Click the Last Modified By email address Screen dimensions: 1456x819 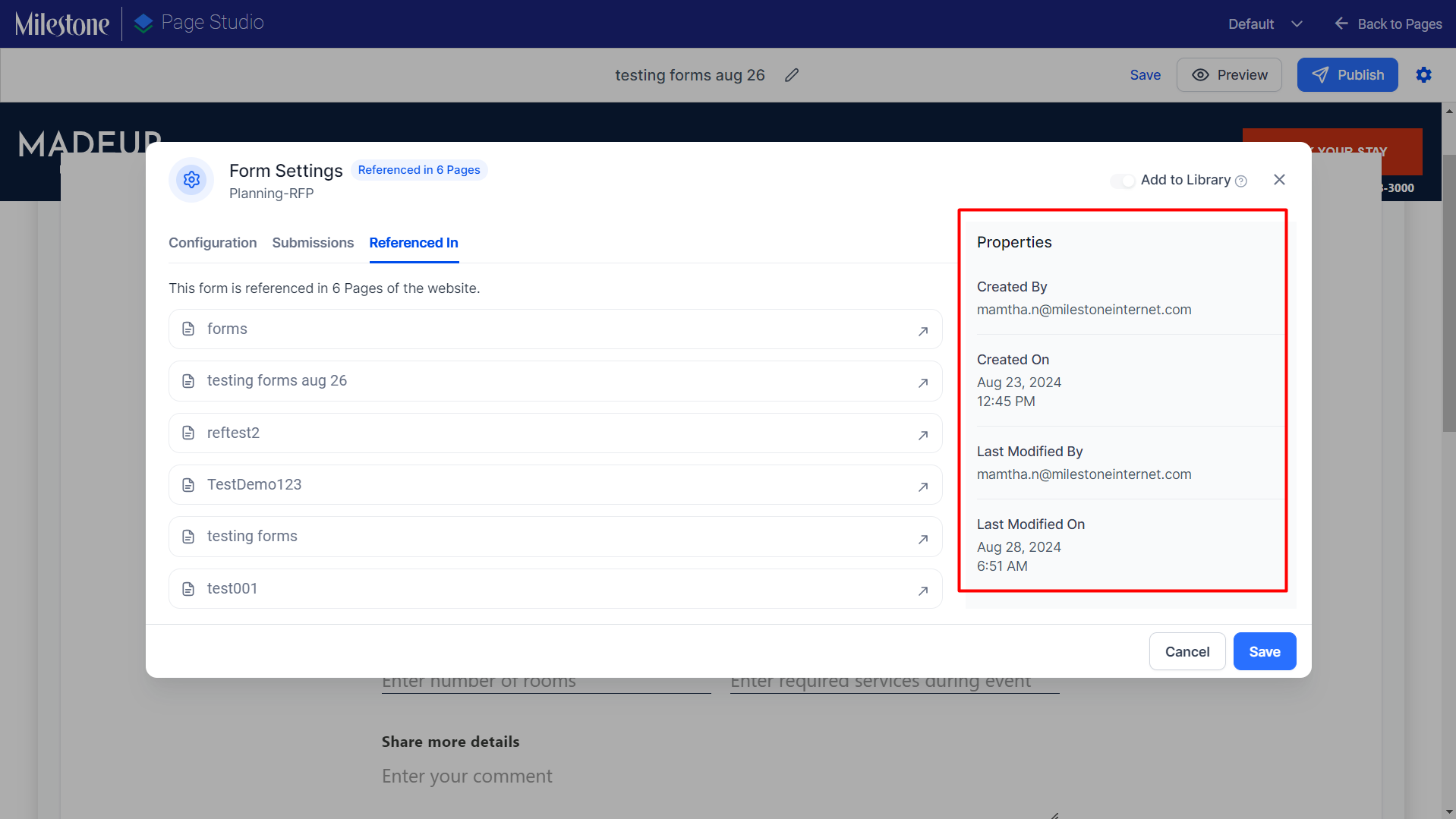coord(1084,474)
